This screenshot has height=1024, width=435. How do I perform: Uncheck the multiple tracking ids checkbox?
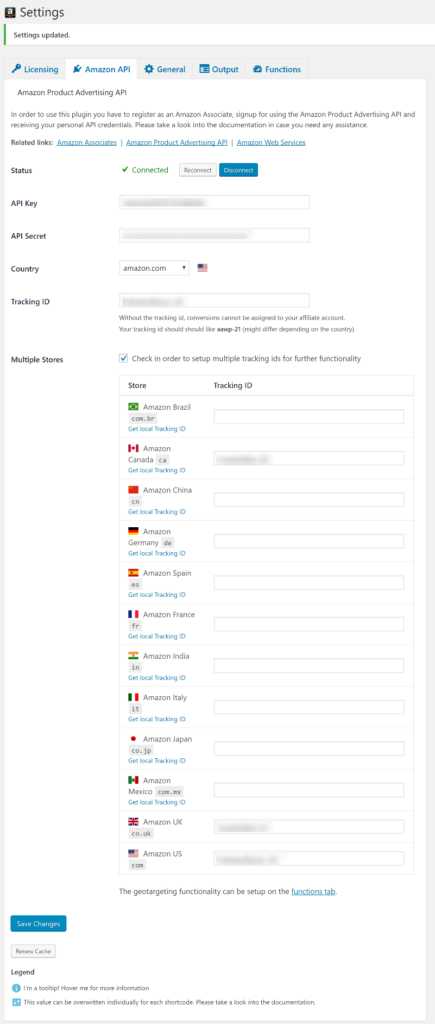pyautogui.click(x=123, y=358)
